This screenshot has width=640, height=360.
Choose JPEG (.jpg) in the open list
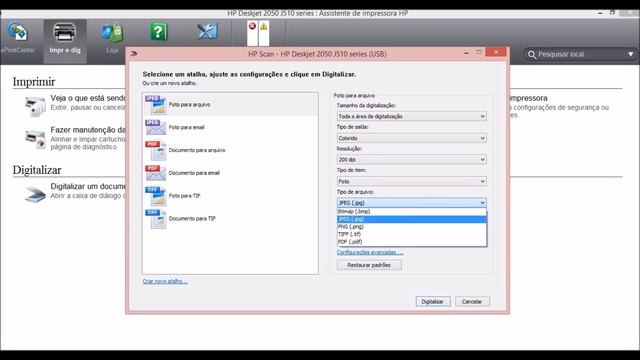[411, 219]
